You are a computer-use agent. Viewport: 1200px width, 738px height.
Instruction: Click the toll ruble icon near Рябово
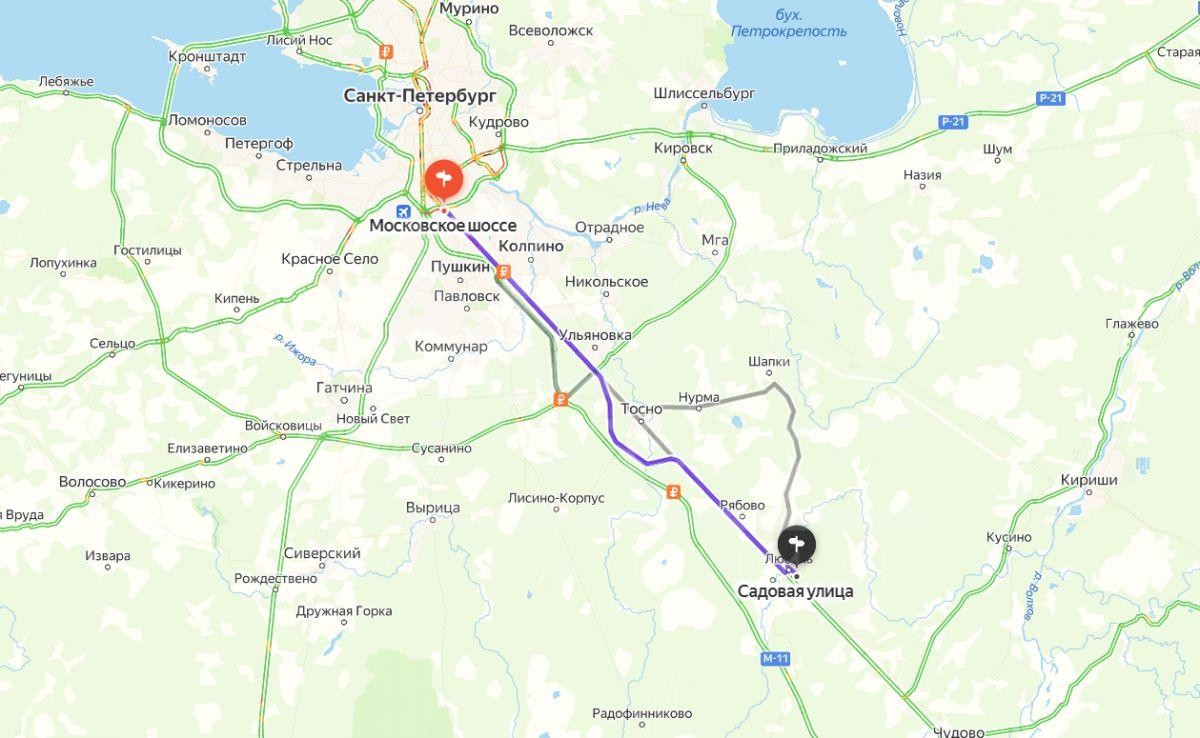pyautogui.click(x=674, y=491)
